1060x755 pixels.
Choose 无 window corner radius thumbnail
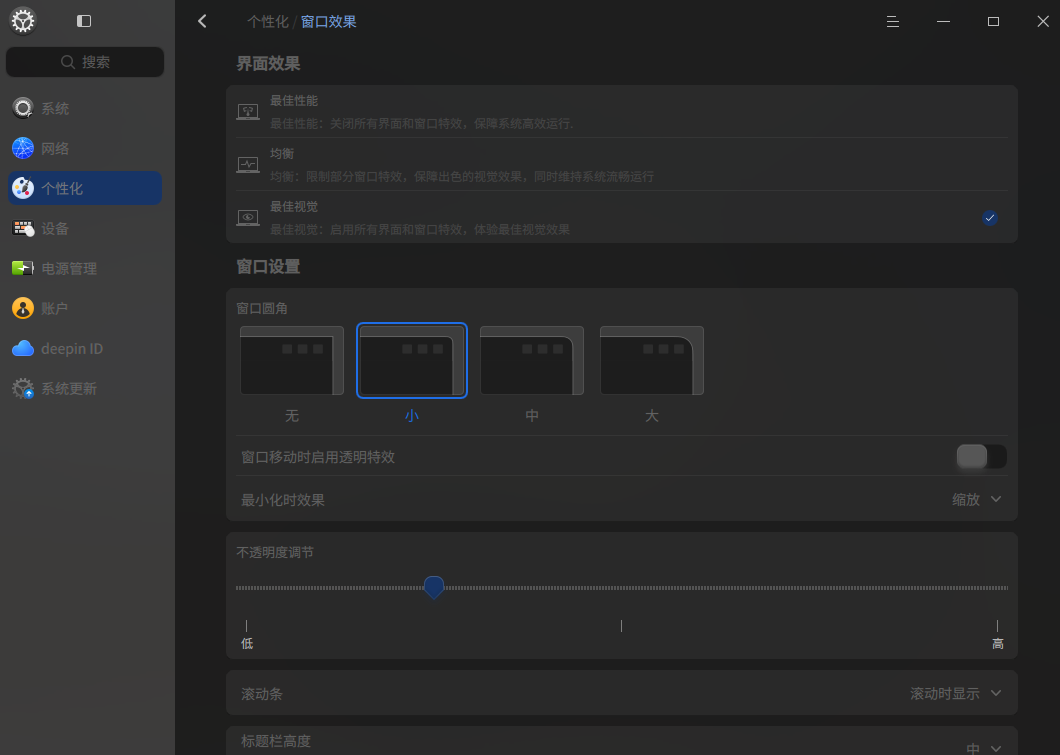292,361
